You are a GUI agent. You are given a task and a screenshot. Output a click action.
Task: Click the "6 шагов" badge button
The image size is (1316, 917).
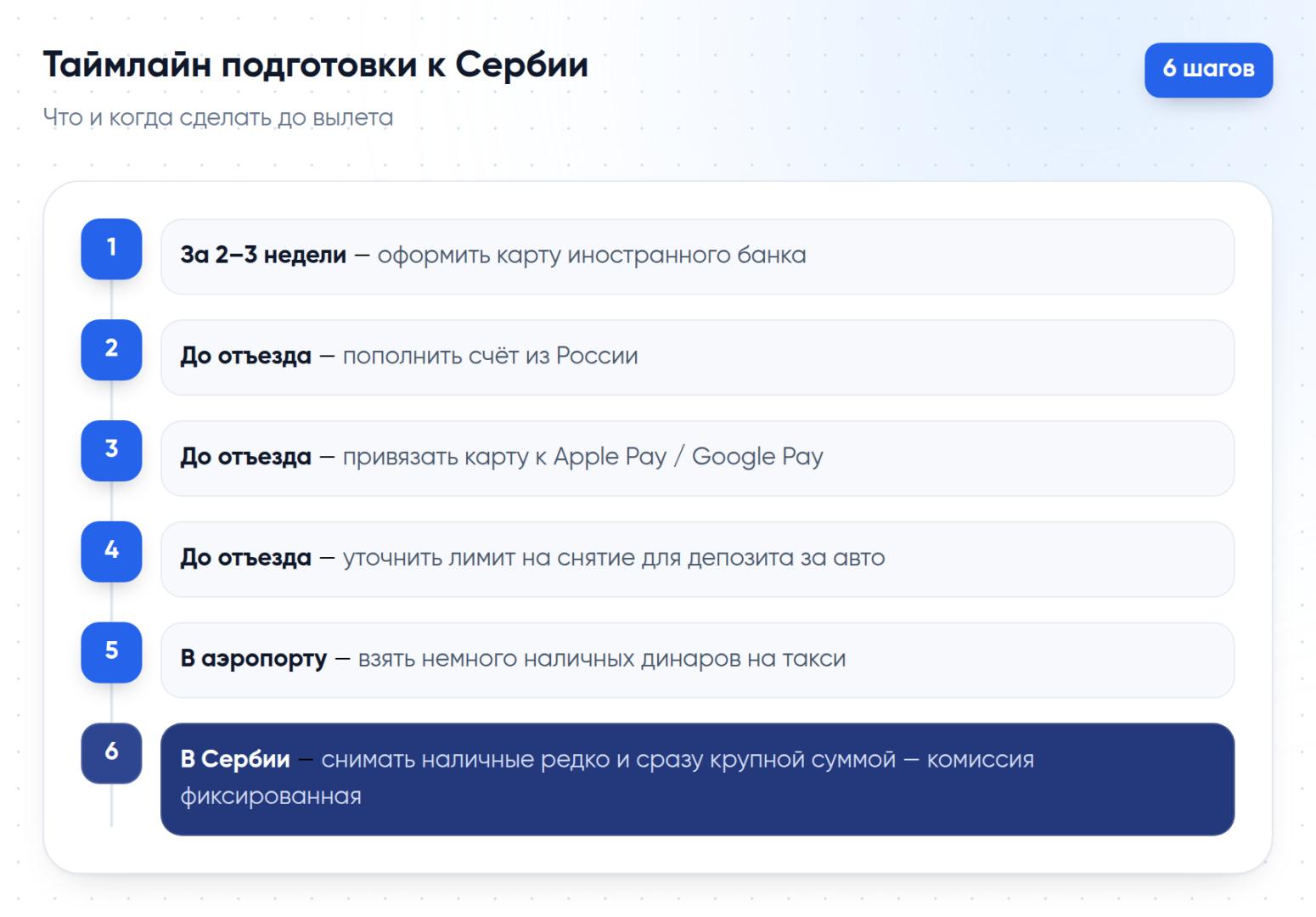pos(1208,70)
